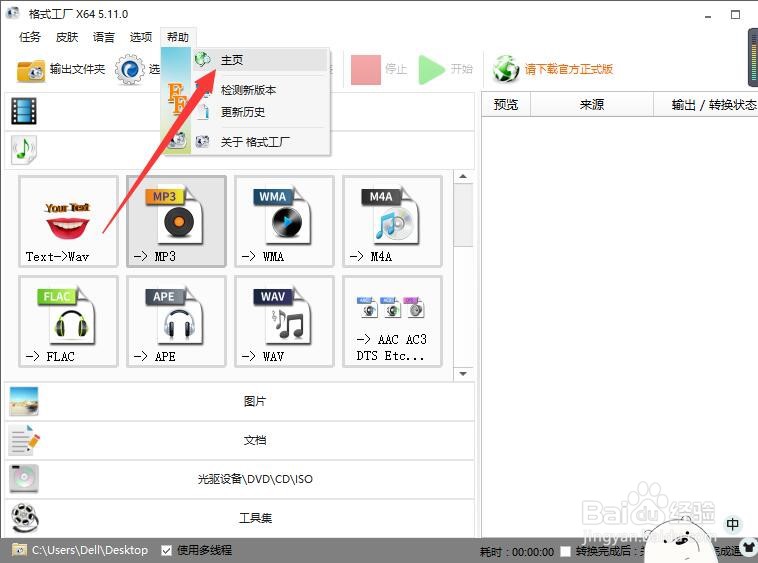758x563 pixels.
Task: Select the AAC AC3 DTS Etc converter
Action: point(392,321)
